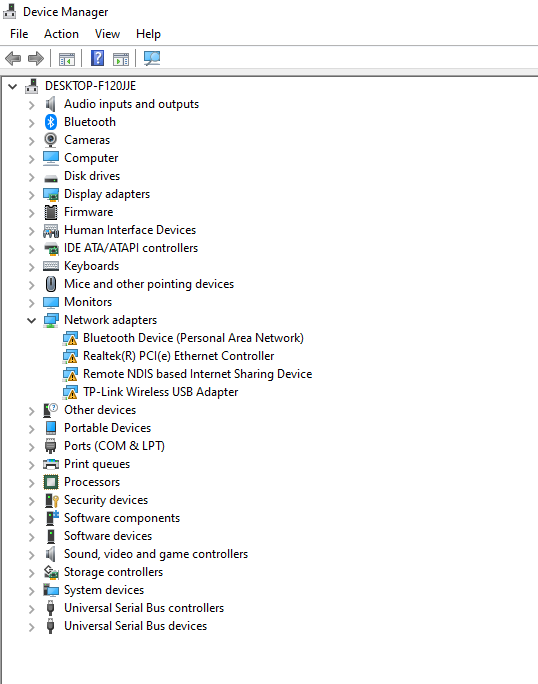Click the Mice and other pointing devices icon

click(x=51, y=284)
